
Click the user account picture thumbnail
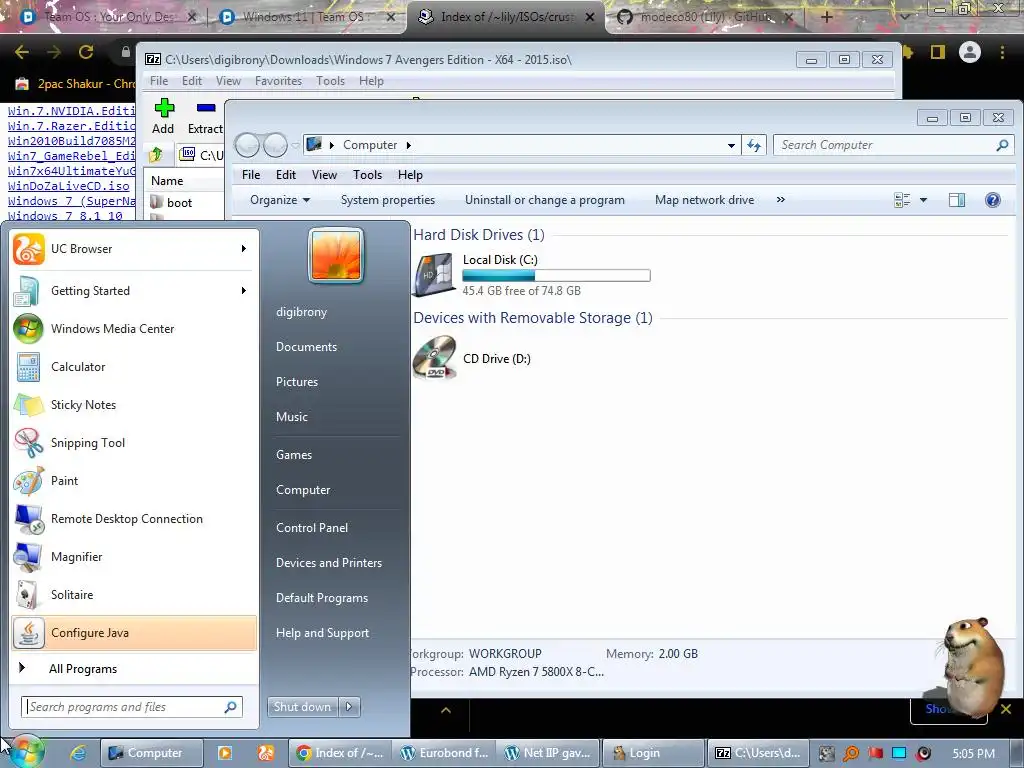click(x=336, y=256)
